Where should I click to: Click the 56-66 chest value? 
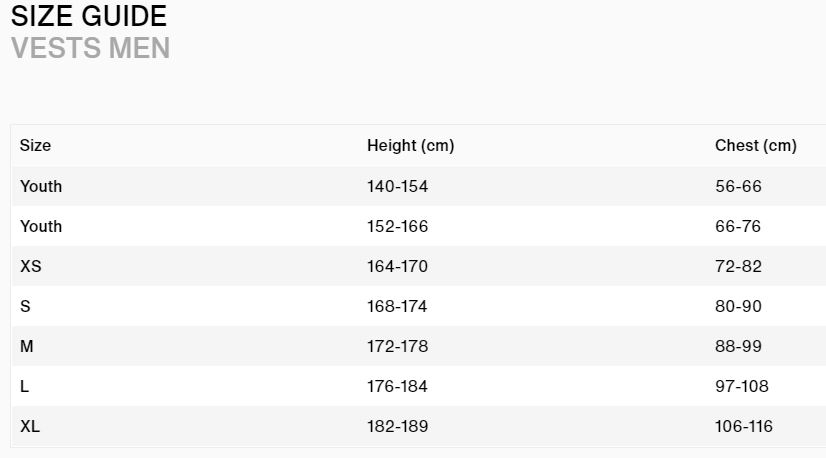click(738, 187)
